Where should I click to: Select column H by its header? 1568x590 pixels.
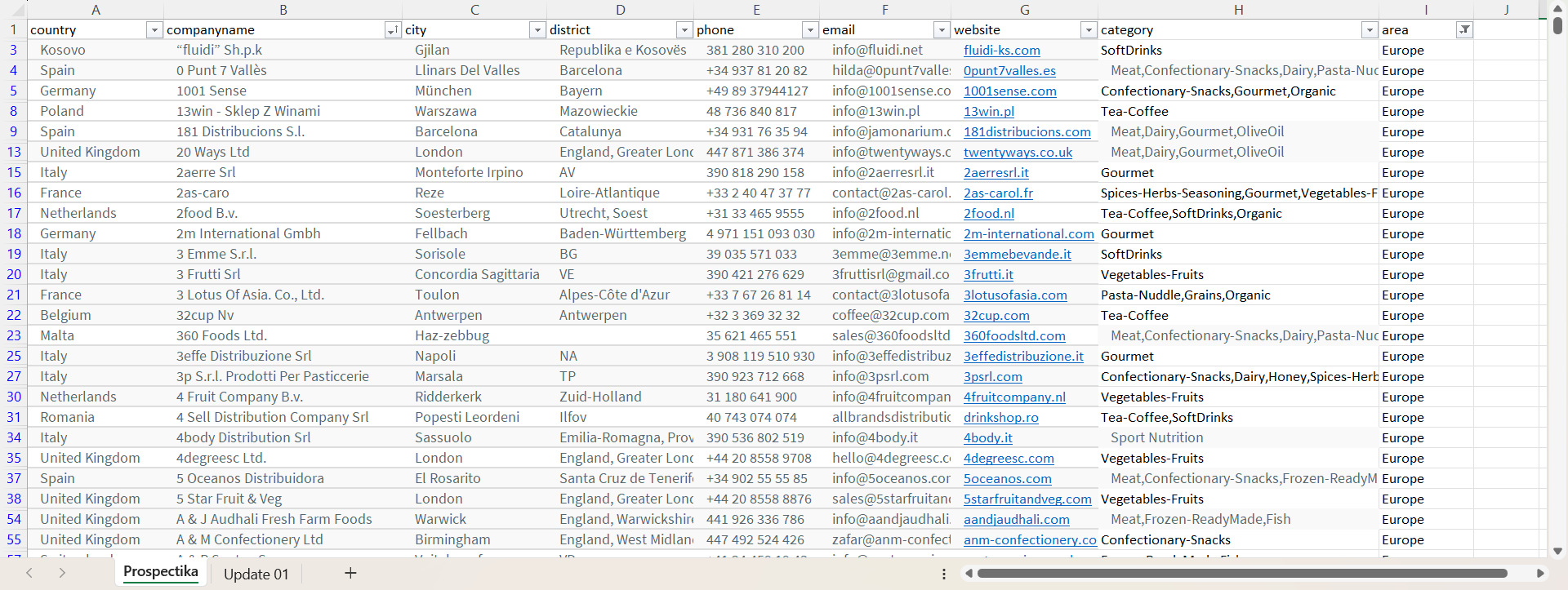(x=1238, y=10)
